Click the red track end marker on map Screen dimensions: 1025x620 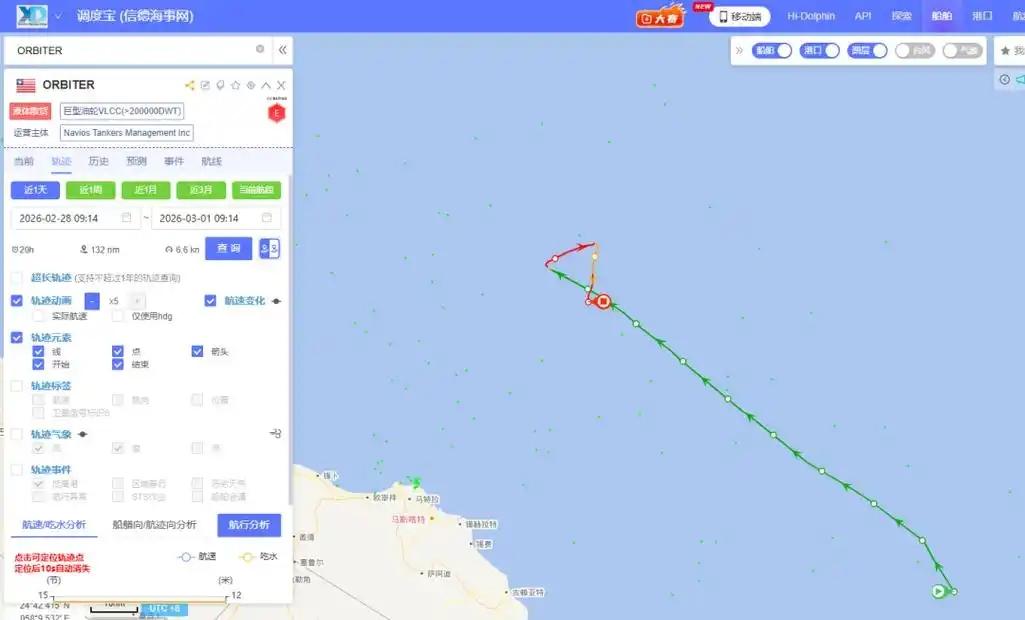tap(603, 301)
